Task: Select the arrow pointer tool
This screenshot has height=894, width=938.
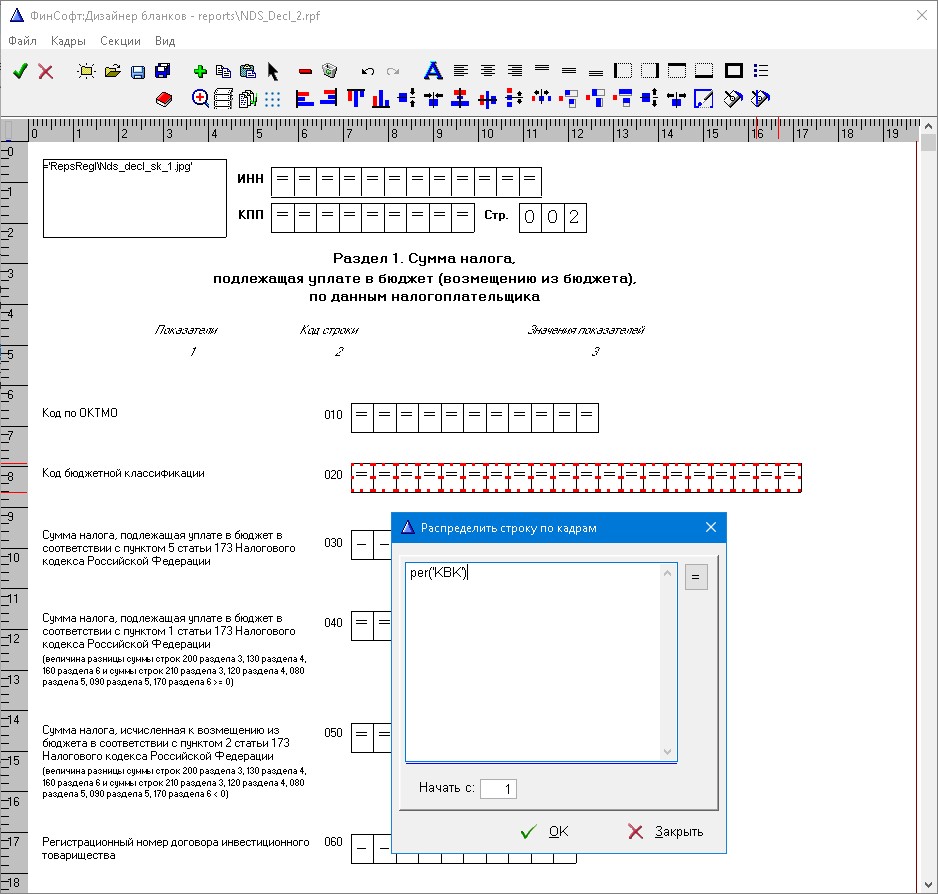Action: (273, 71)
